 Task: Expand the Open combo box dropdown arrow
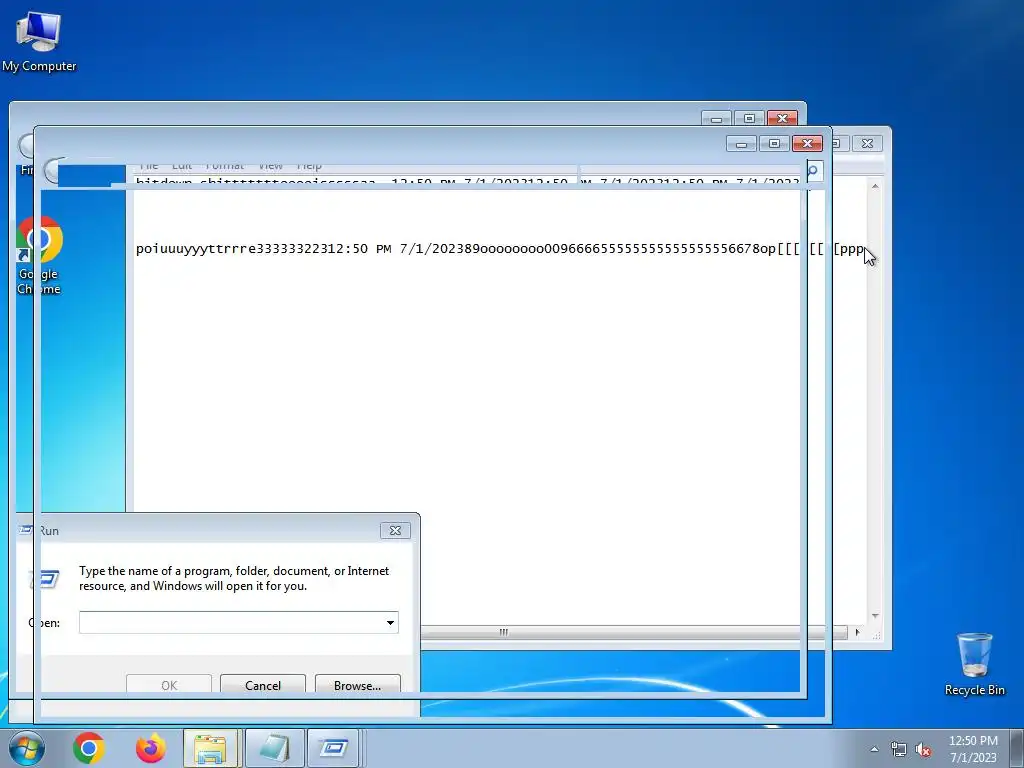point(391,622)
